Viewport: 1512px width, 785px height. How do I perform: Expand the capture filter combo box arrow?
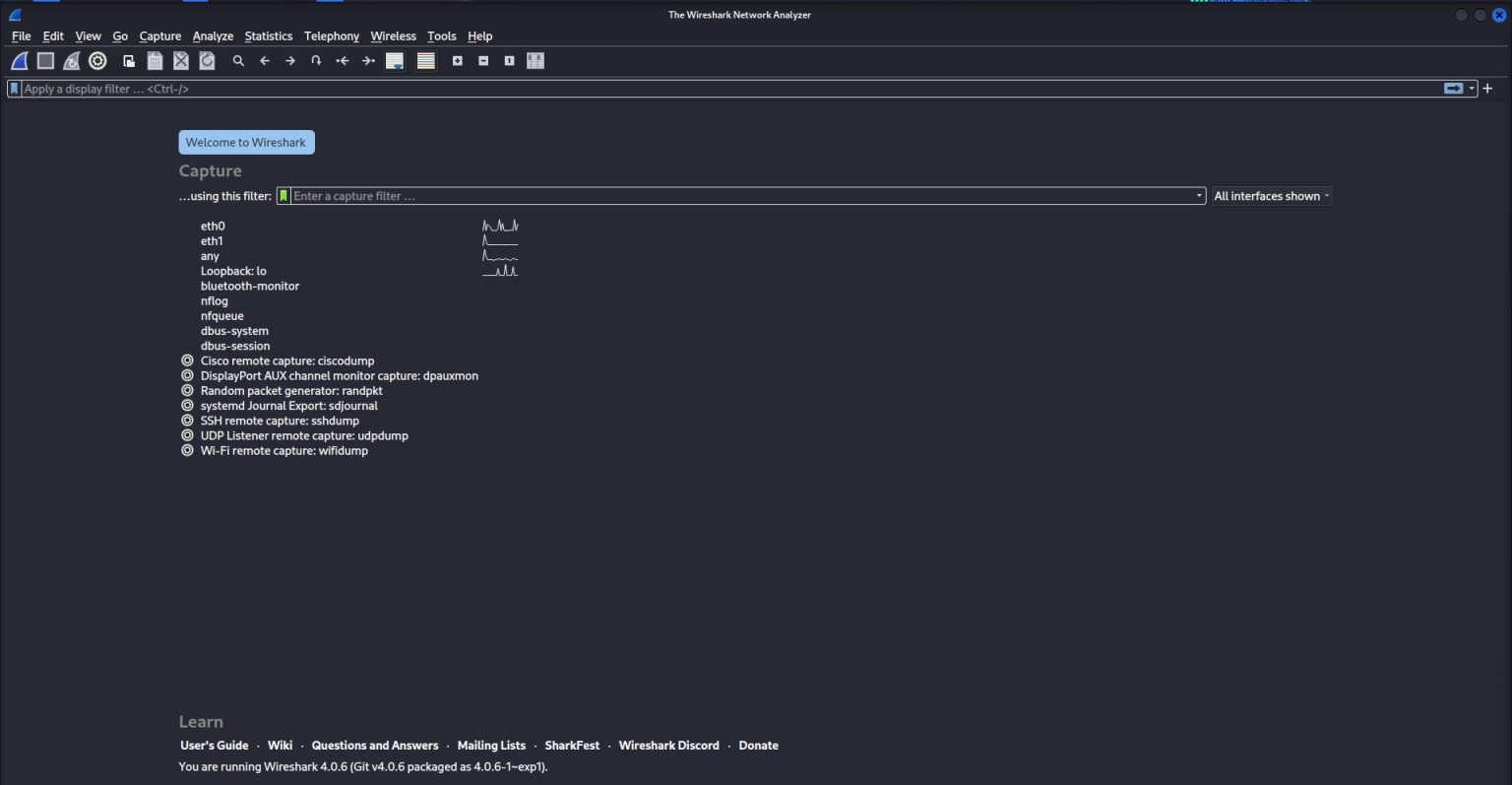tap(1197, 195)
